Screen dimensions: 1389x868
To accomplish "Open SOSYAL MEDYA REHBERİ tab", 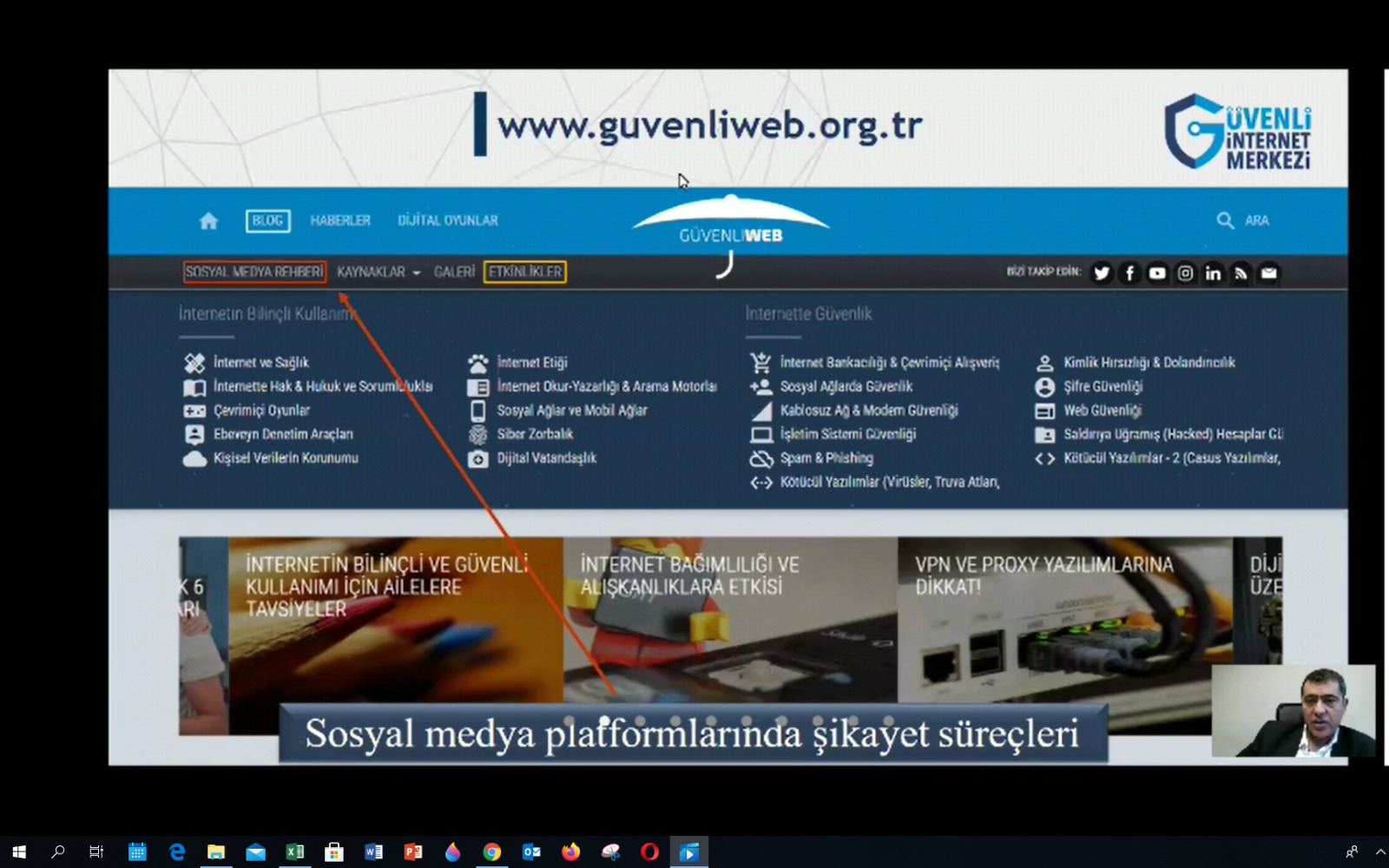I will point(254,272).
